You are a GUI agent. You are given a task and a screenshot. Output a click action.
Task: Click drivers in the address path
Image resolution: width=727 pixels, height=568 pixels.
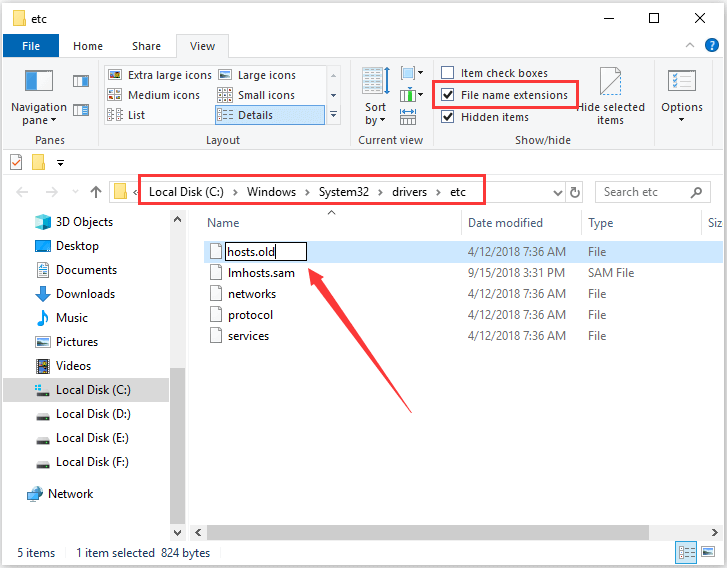(409, 192)
